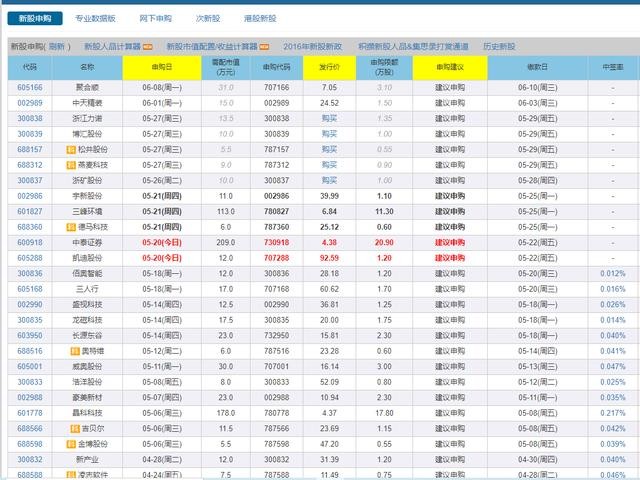The width and height of the screenshot is (640, 480).
Task: Click the 发行价 column header
Action: click(329, 67)
